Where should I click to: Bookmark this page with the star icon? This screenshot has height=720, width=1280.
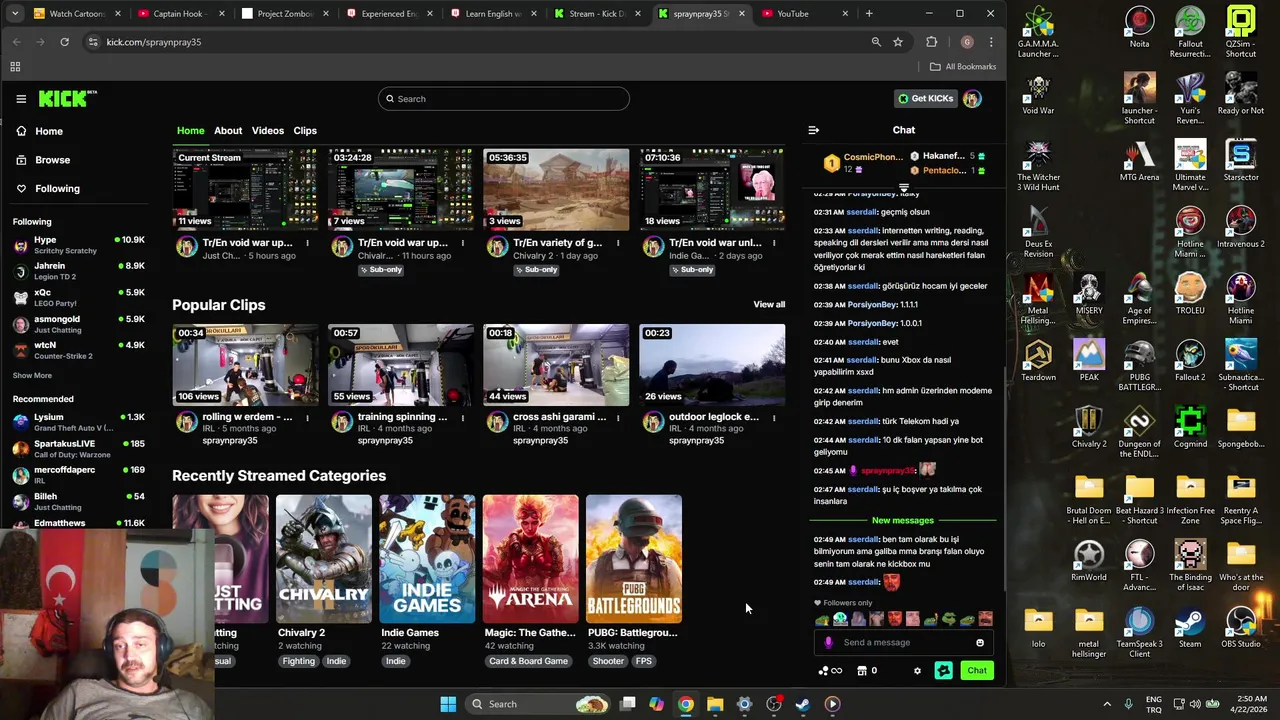pyautogui.click(x=898, y=42)
